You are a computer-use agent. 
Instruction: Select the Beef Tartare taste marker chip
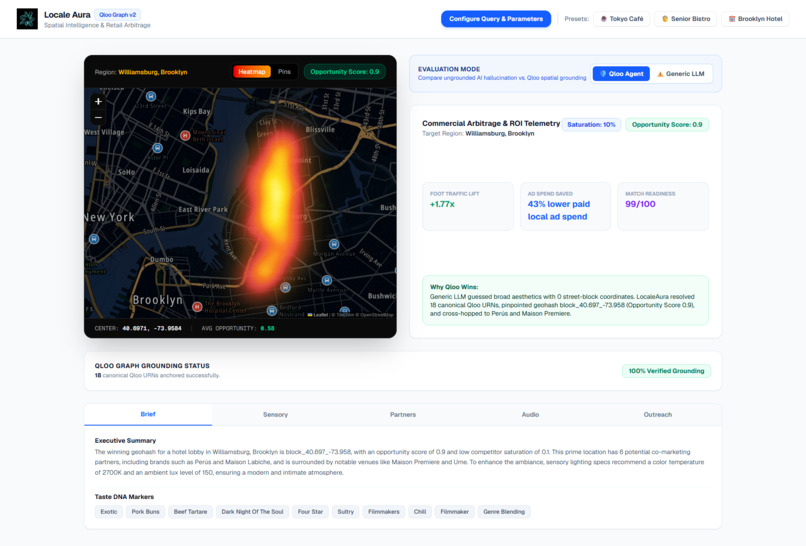click(190, 512)
